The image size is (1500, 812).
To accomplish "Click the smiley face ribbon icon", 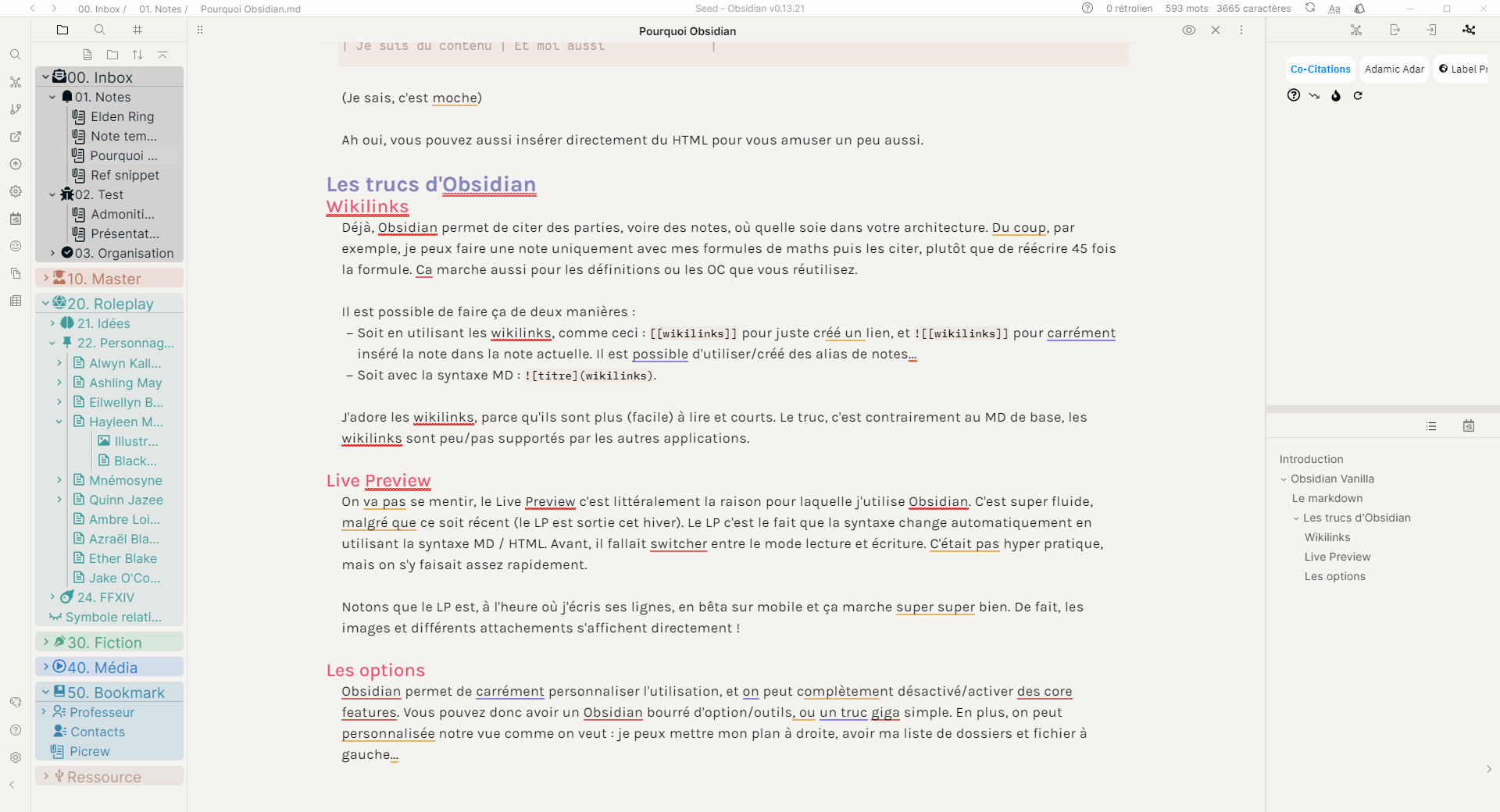I will point(15,246).
